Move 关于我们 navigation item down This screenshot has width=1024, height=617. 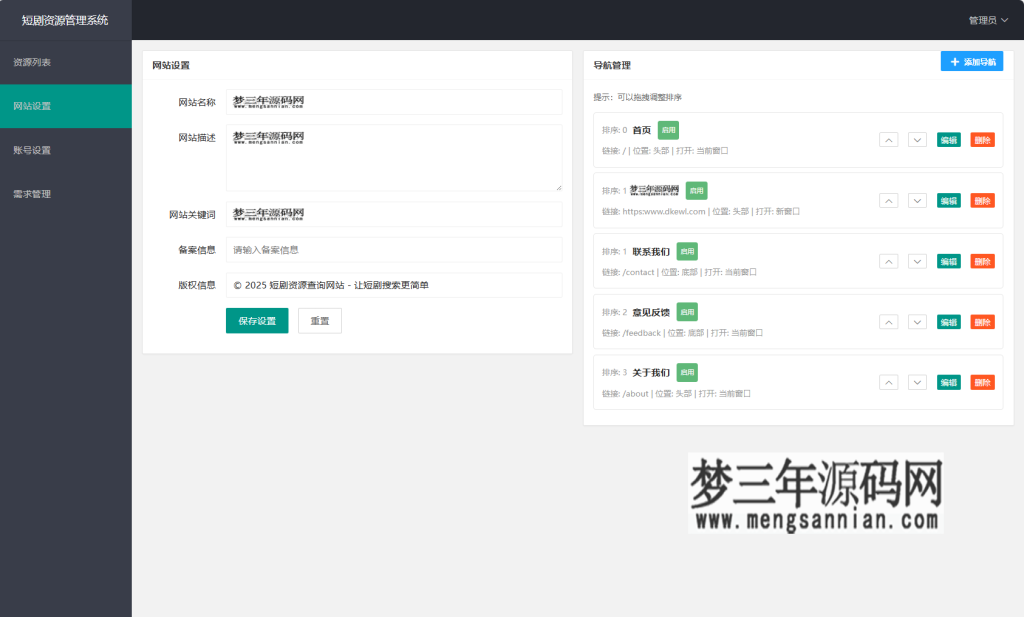tap(917, 382)
